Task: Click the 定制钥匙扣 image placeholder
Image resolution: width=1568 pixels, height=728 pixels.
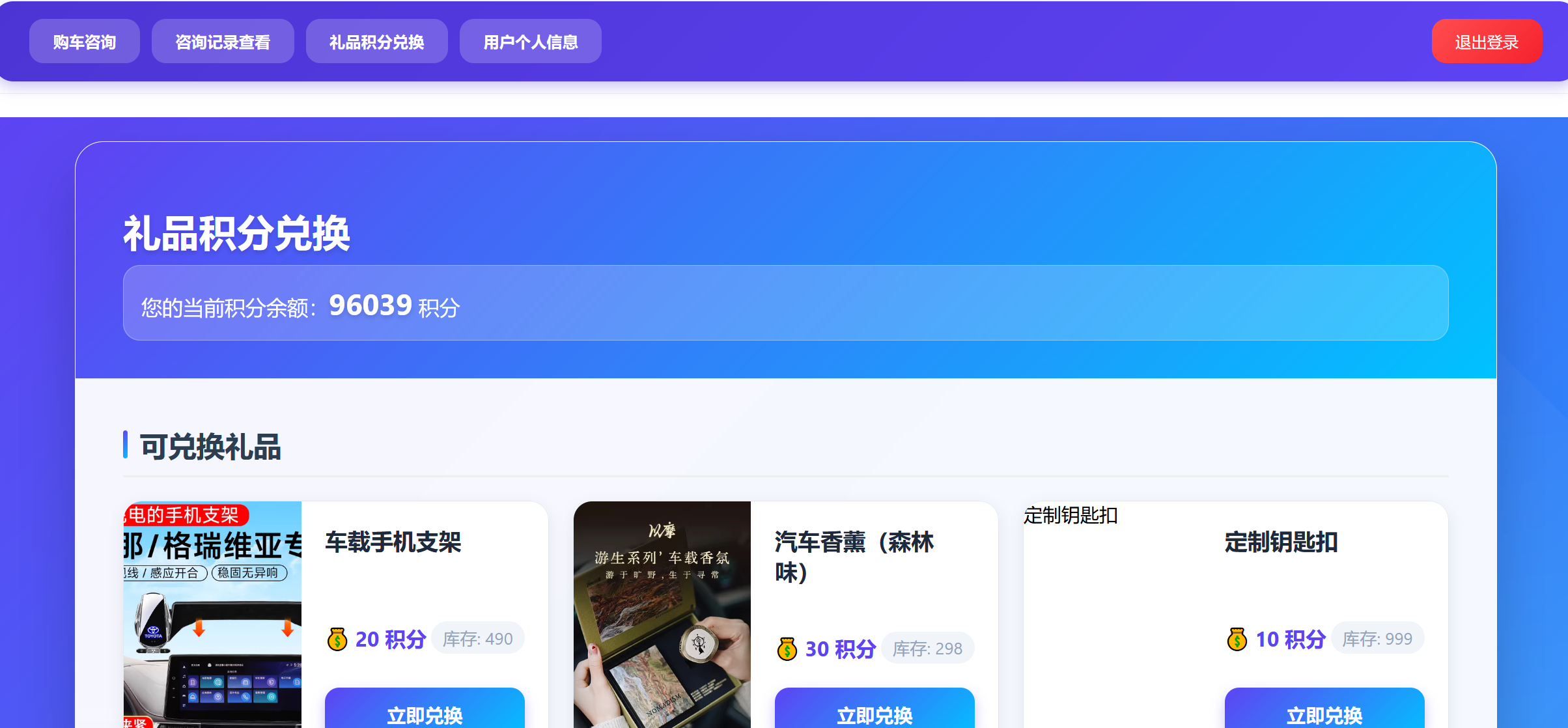Action: (x=1112, y=615)
